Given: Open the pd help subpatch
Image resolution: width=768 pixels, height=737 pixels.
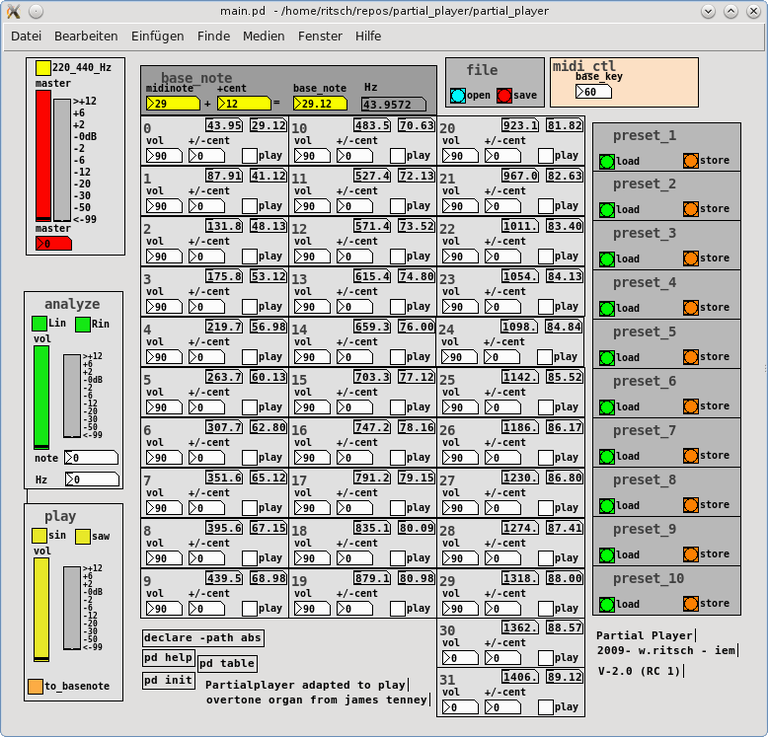Looking at the screenshot, I should [x=168, y=657].
